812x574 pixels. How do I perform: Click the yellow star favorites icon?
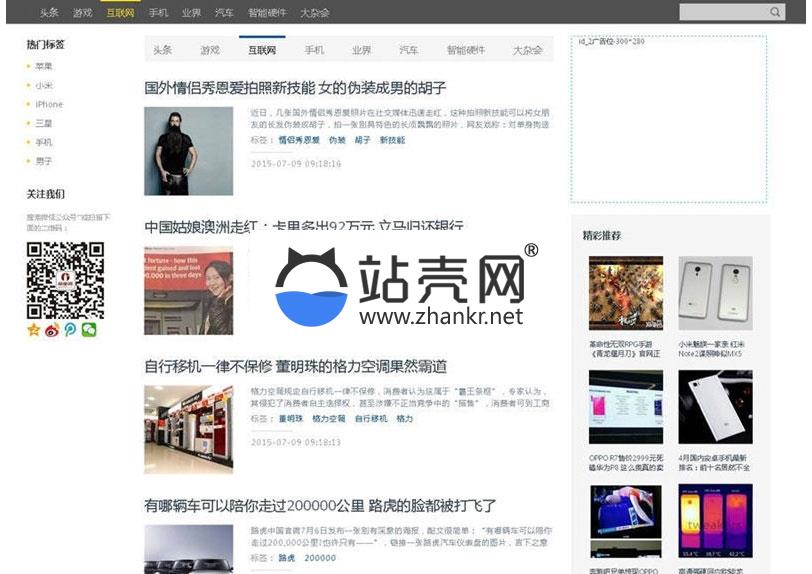[x=34, y=329]
